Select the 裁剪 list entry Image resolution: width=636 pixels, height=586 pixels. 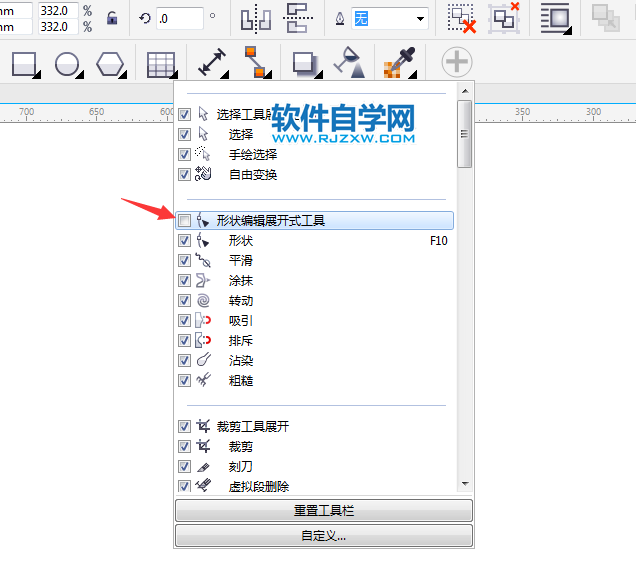pos(315,446)
